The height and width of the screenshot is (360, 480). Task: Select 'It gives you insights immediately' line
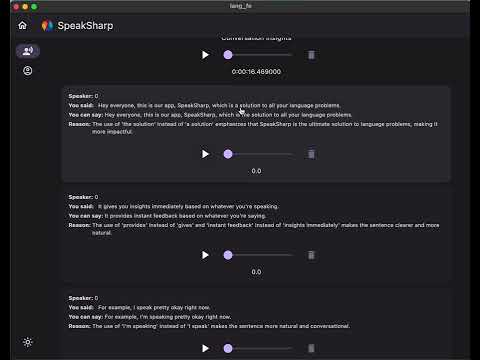[173, 206]
